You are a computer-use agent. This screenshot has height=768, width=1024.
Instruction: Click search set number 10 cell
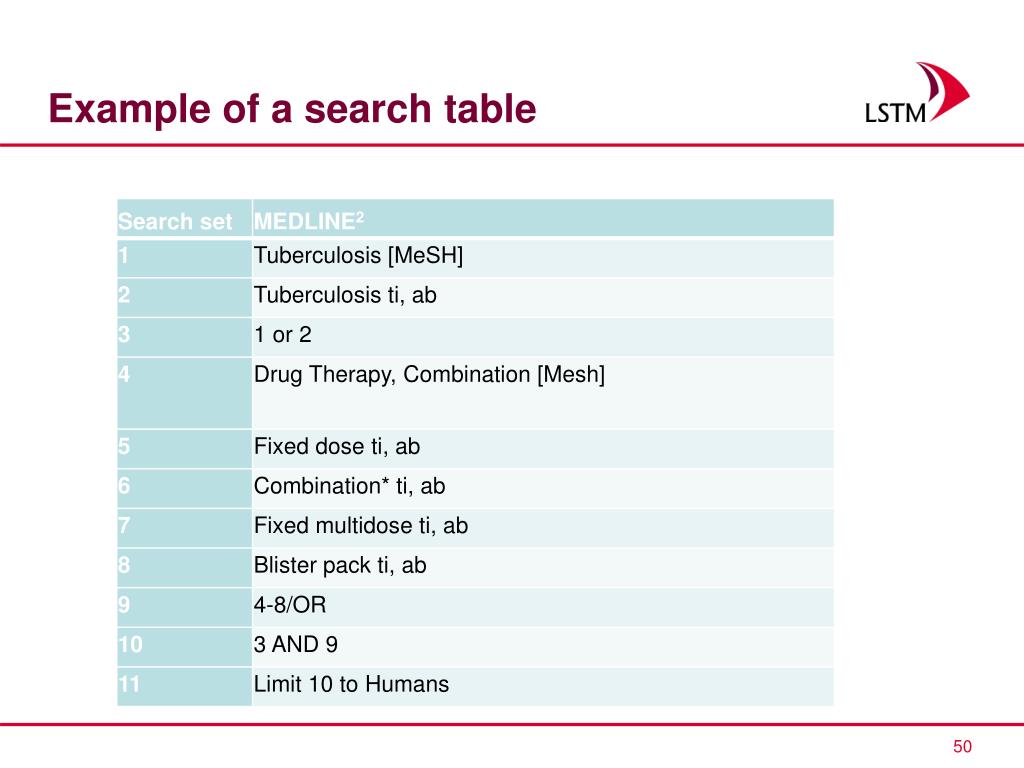(x=184, y=647)
